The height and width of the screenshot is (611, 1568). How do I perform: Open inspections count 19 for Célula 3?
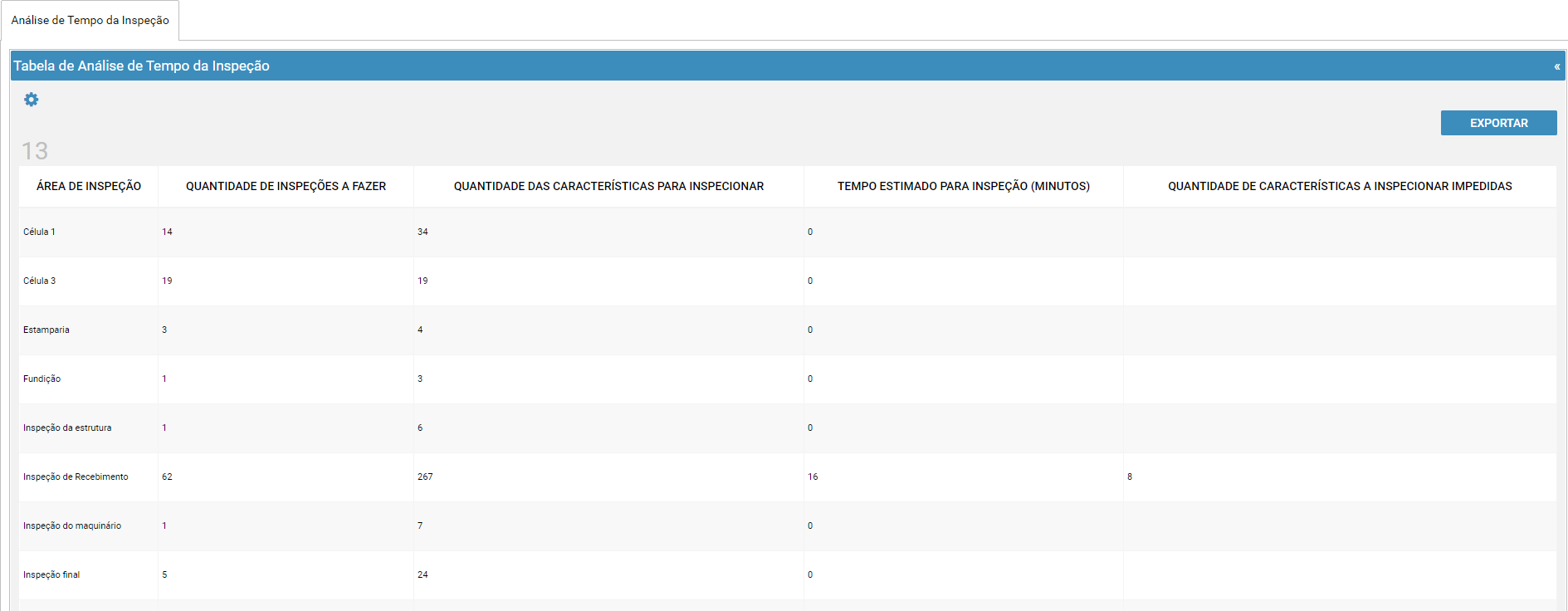(x=167, y=281)
